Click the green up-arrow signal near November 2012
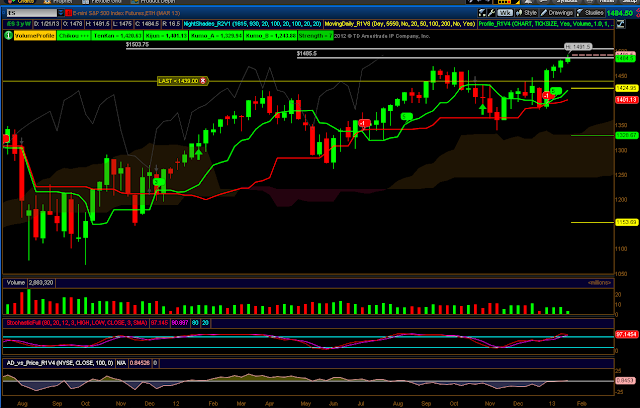The width and height of the screenshot is (640, 408). click(x=482, y=109)
